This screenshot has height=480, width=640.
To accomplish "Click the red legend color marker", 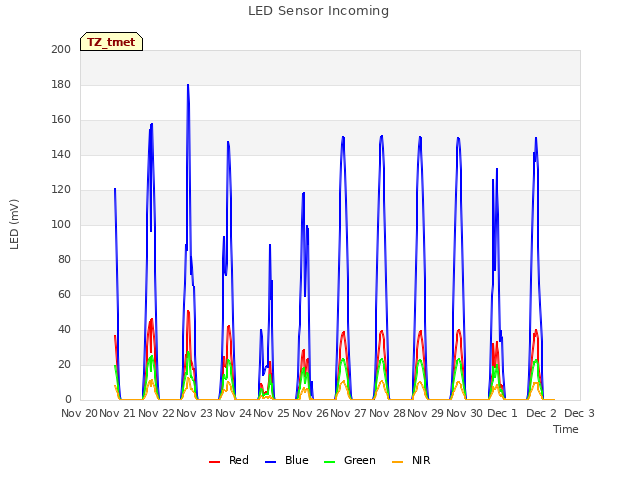I will (x=214, y=462).
